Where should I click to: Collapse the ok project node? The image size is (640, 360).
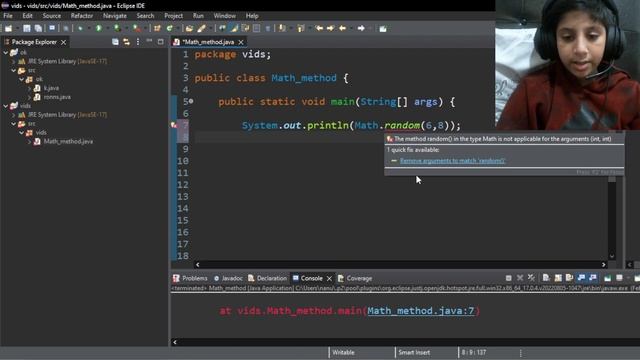tap(6, 53)
